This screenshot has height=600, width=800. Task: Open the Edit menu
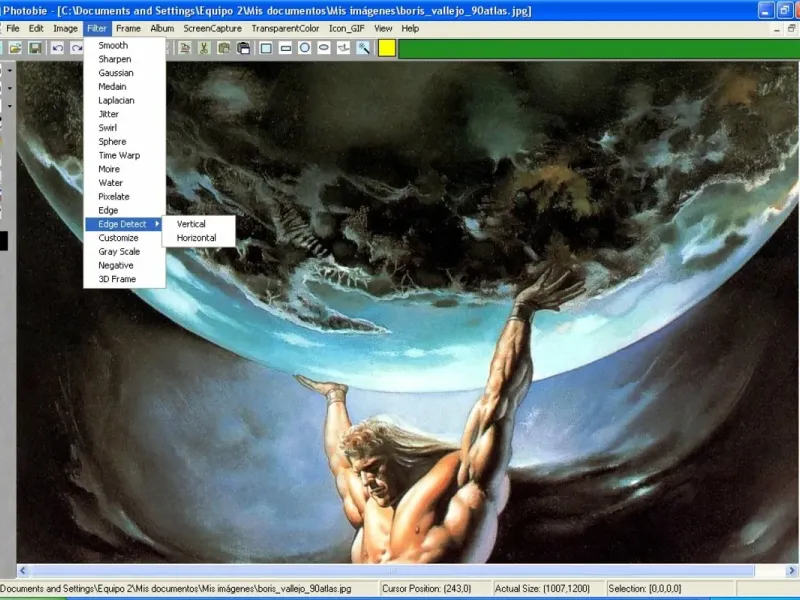click(36, 29)
